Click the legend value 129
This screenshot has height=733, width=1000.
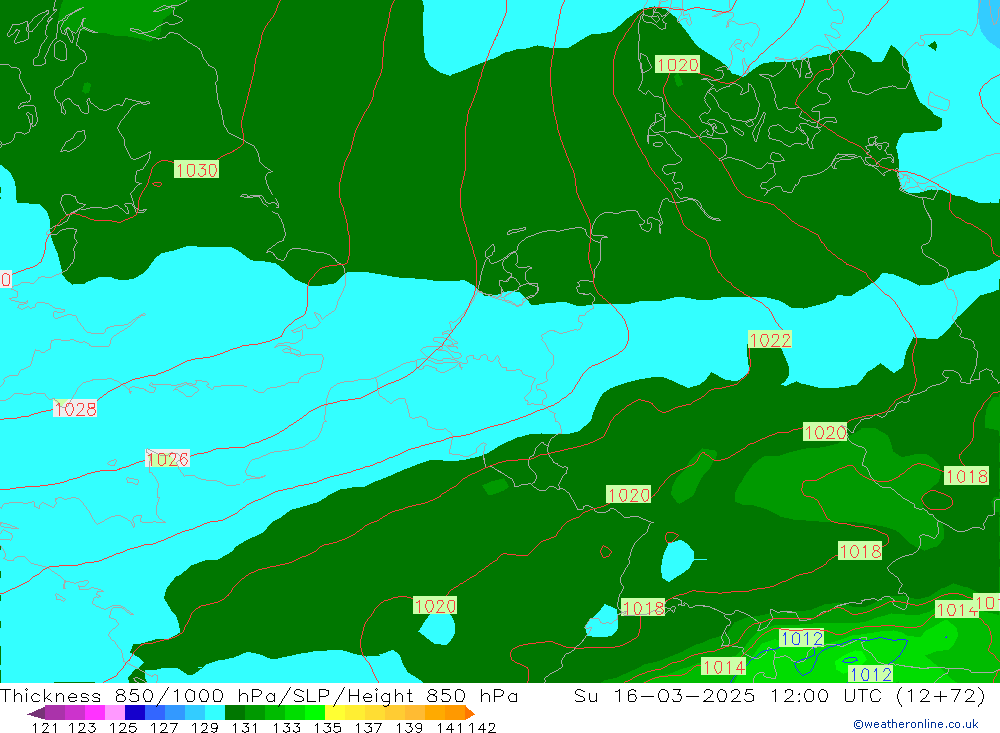[205, 727]
